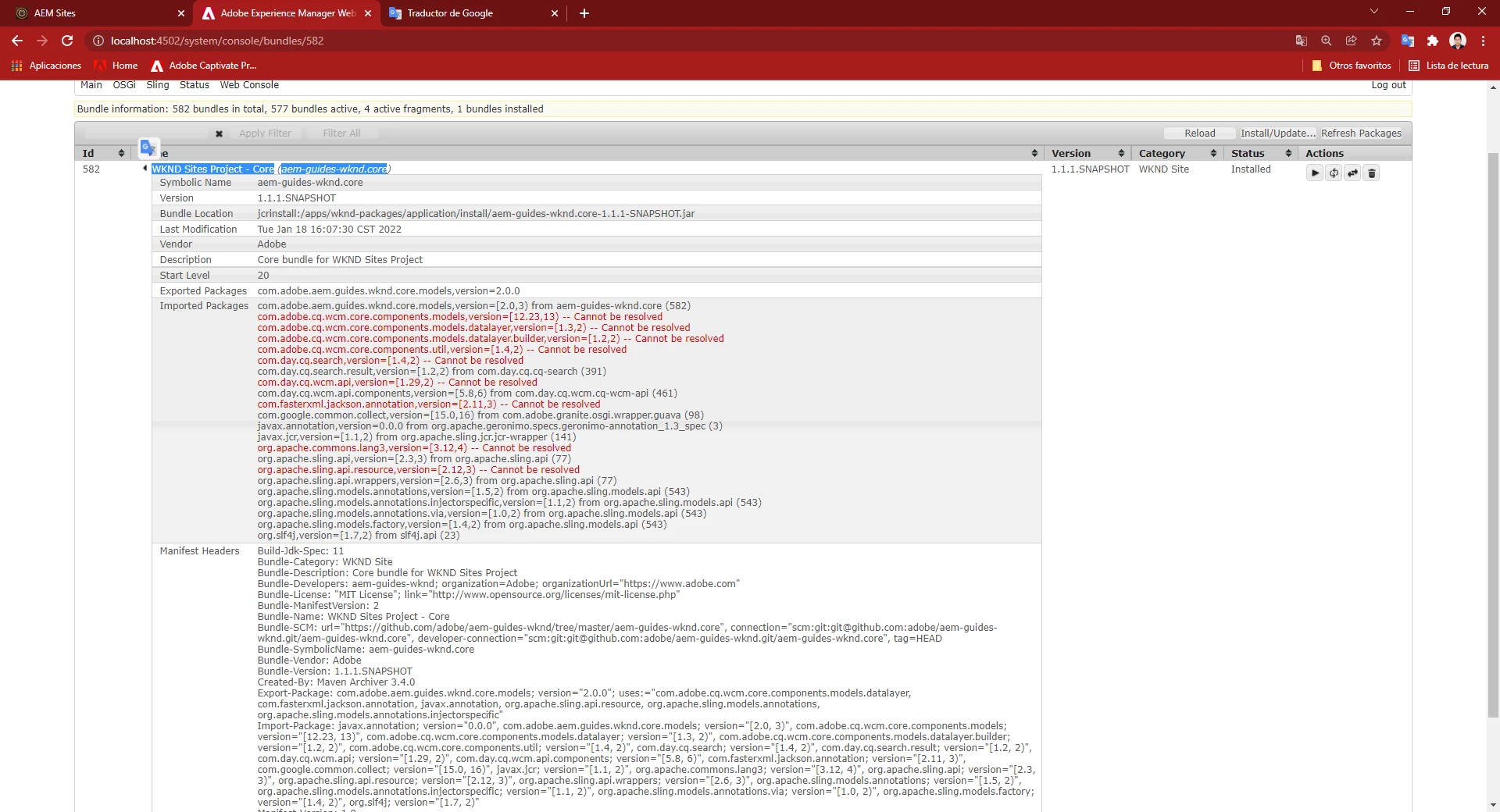Screen dimensions: 1500x812
Task: Click the update bundle arrows icon
Action: click(1352, 173)
